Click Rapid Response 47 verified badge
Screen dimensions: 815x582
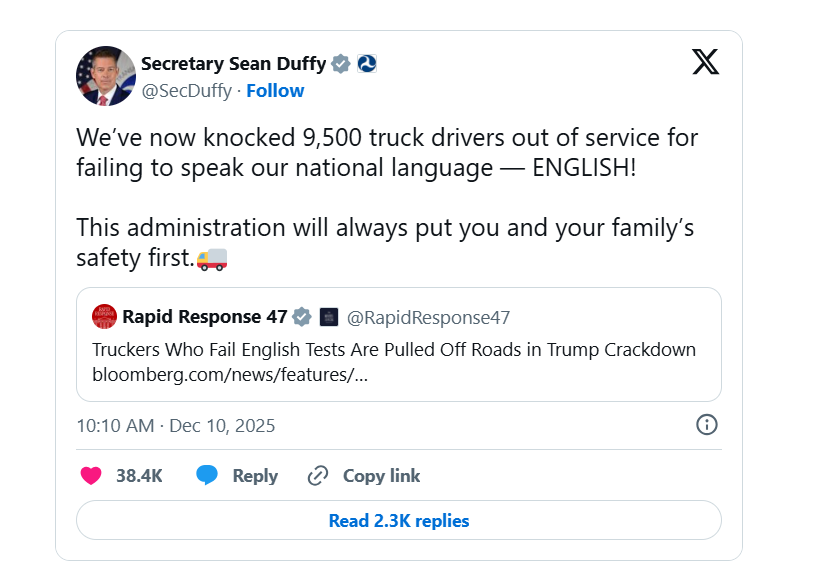[x=302, y=318]
